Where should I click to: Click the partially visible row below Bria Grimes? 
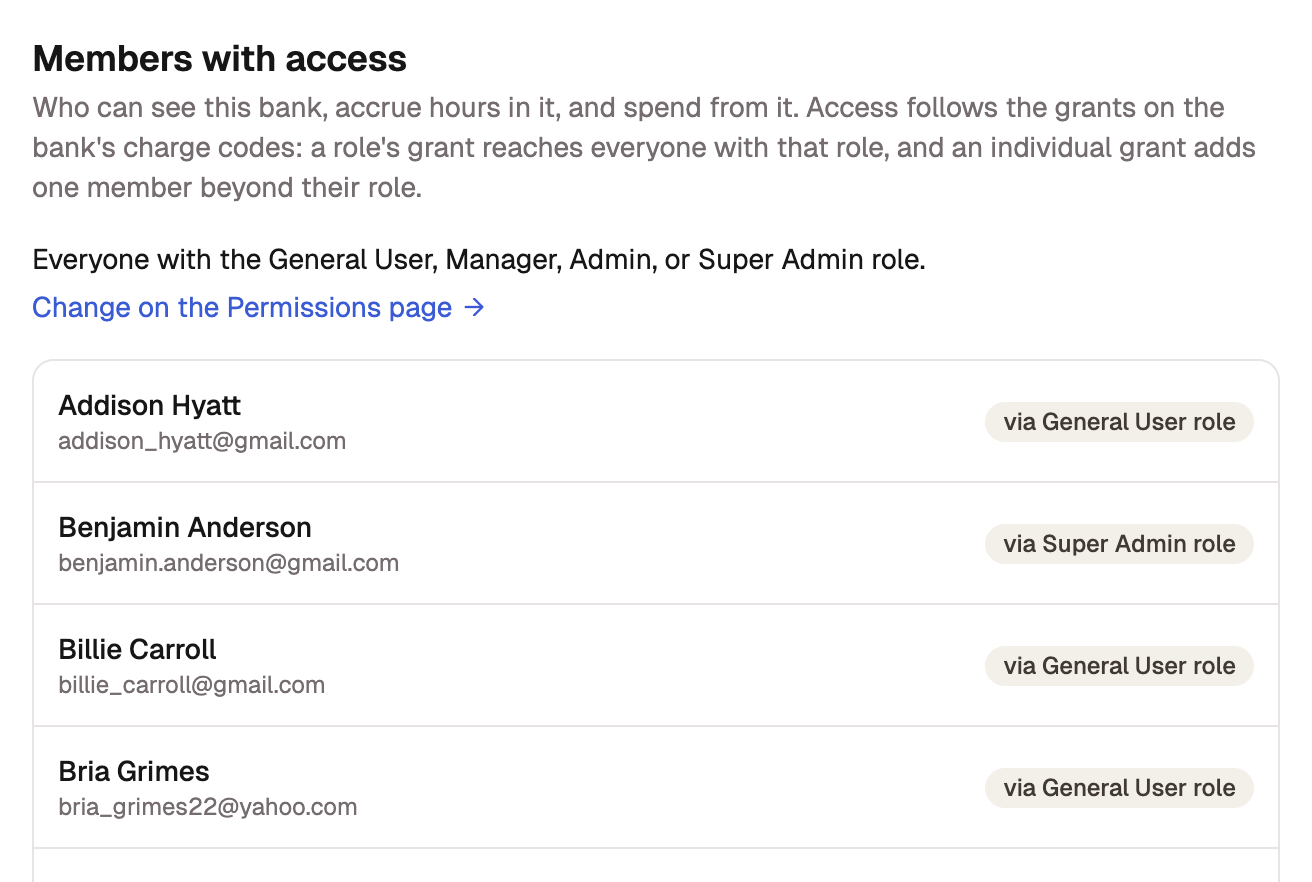[x=656, y=866]
